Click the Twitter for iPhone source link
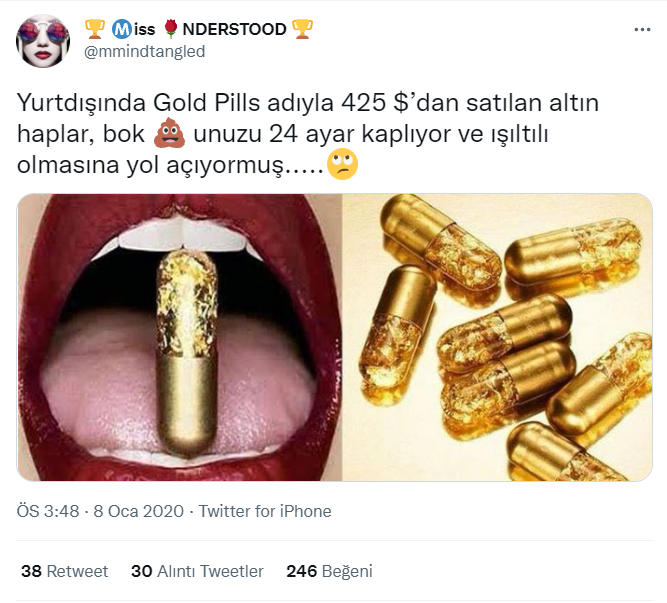This screenshot has width=667, height=603. 265,511
